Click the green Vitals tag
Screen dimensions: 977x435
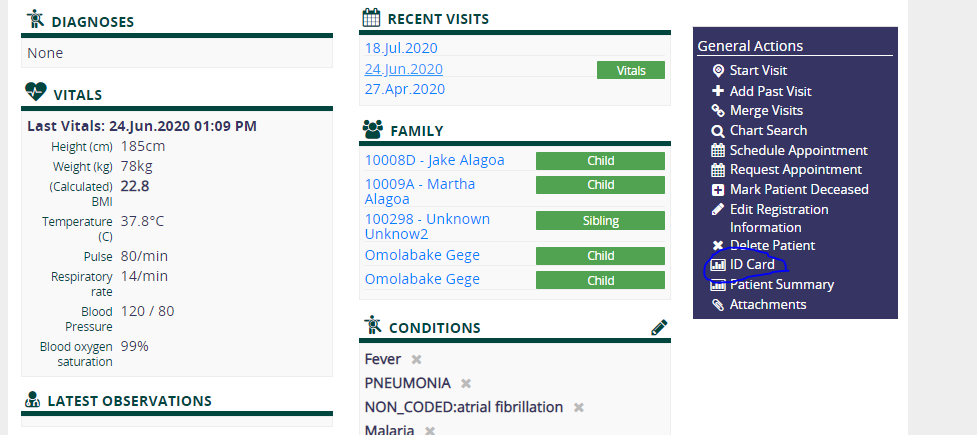[x=631, y=70]
